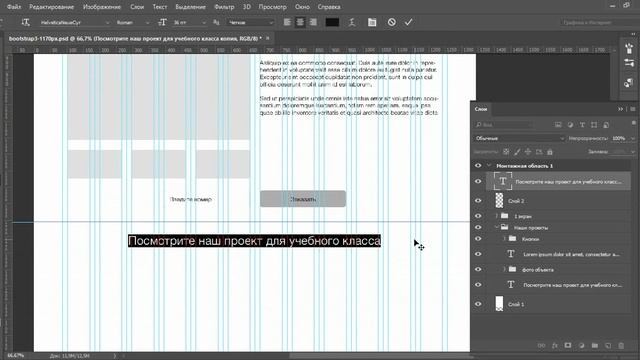
Task: Click zoom level field 66,67%
Action: (x=16, y=356)
